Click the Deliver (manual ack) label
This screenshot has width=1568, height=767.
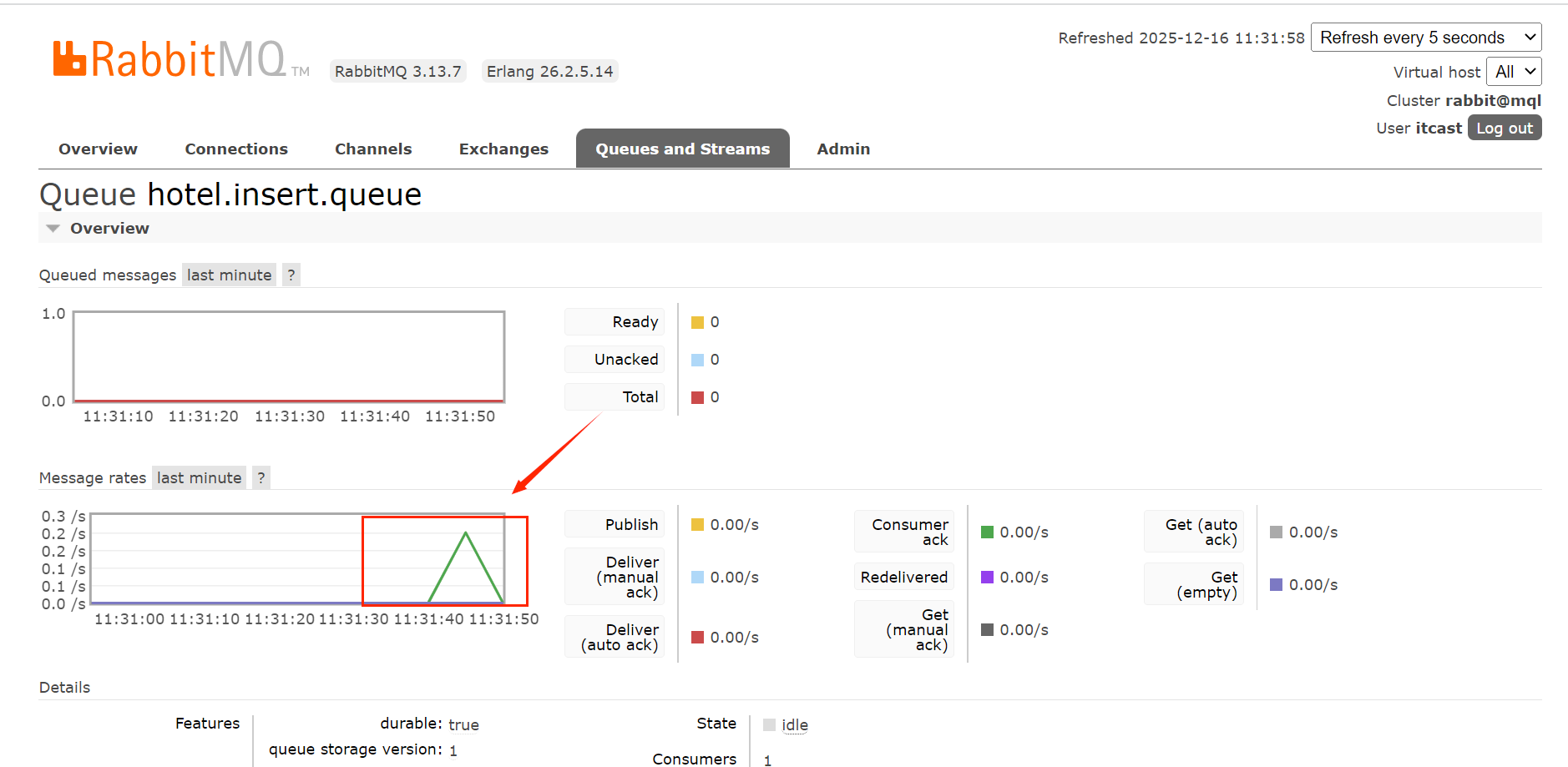click(x=615, y=577)
